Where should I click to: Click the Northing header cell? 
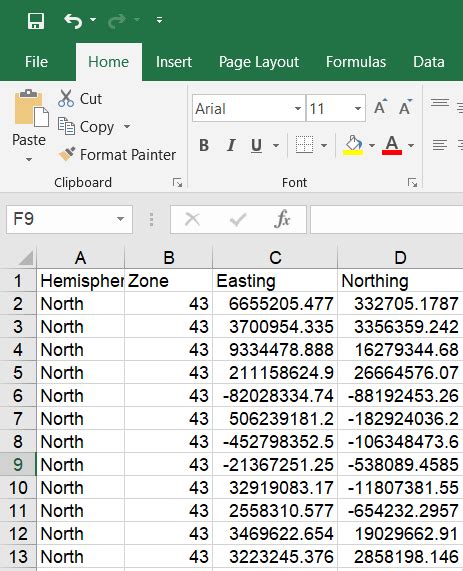click(400, 281)
